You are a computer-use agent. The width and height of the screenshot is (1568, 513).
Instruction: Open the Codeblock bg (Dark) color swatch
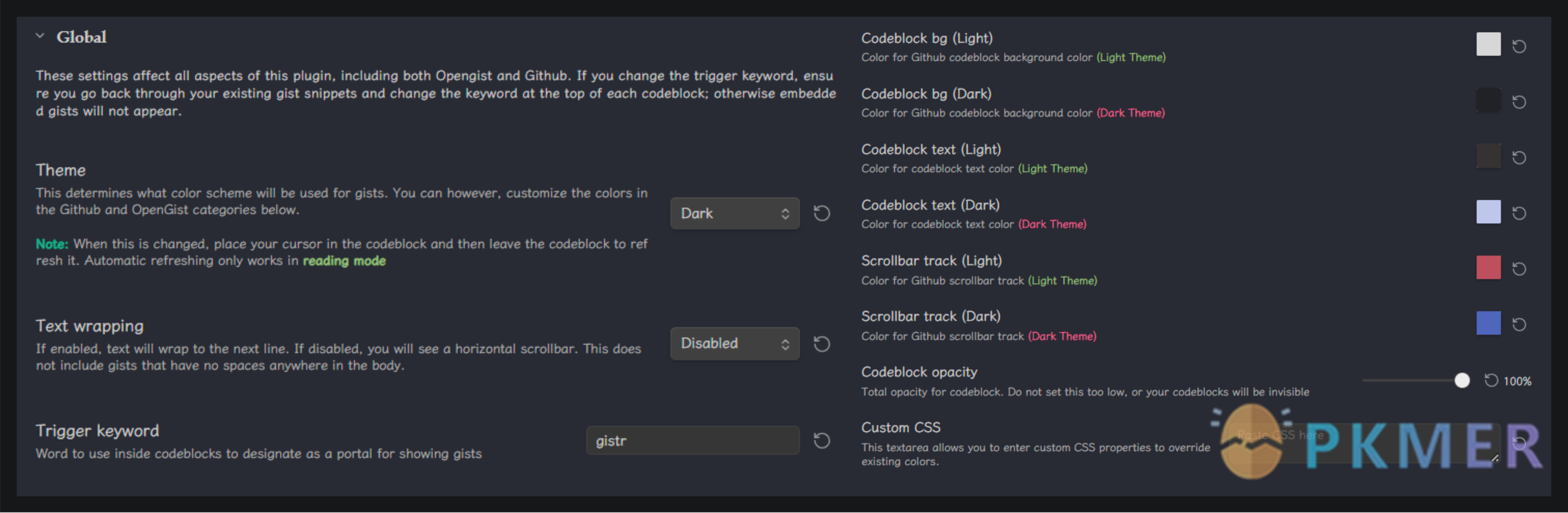pos(1488,100)
